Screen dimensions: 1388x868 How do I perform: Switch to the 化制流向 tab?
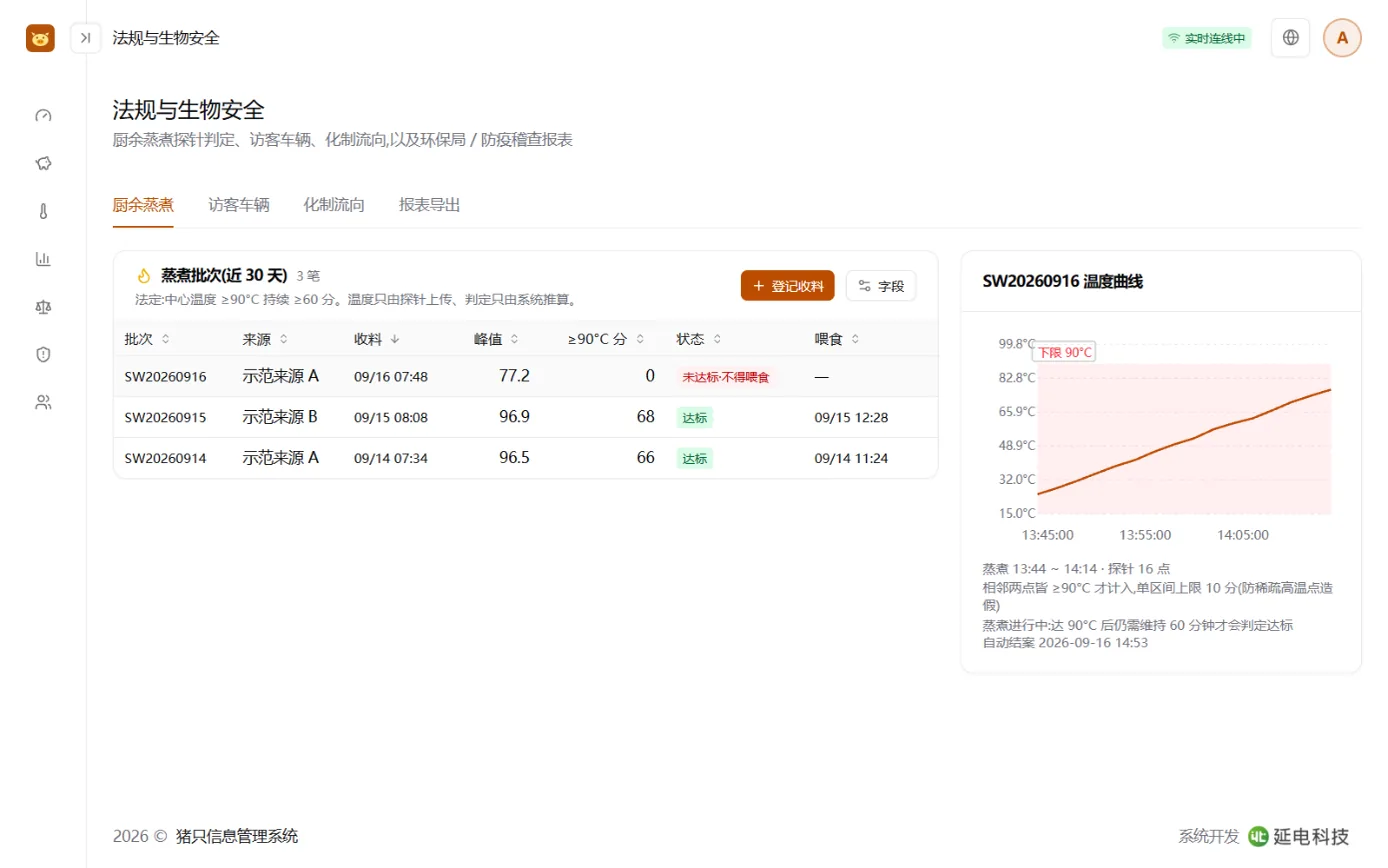(334, 205)
